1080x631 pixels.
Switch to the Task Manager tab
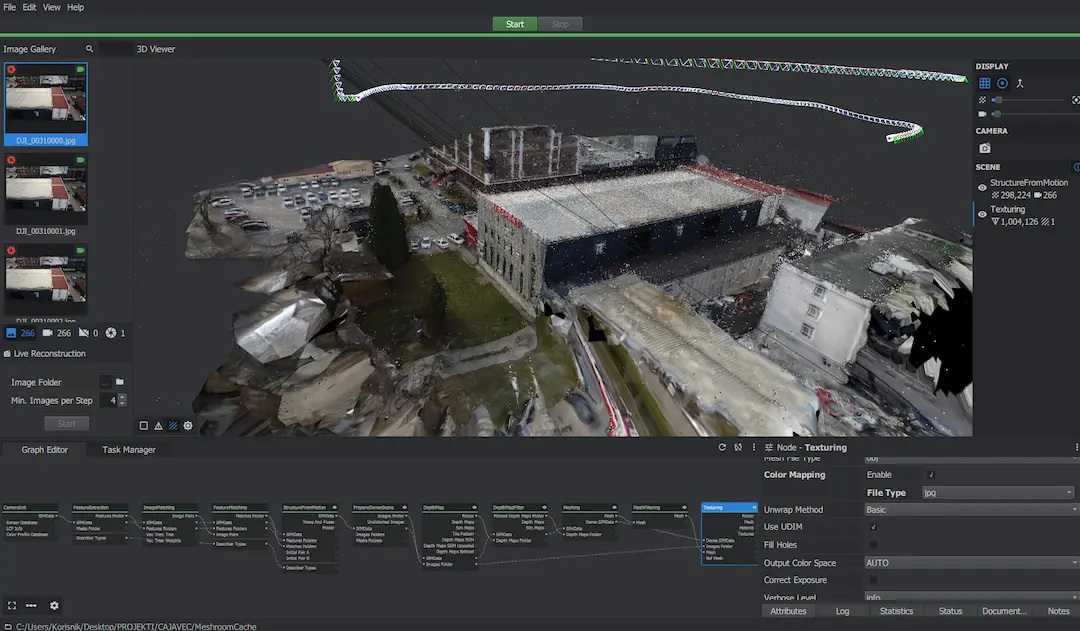[129, 450]
